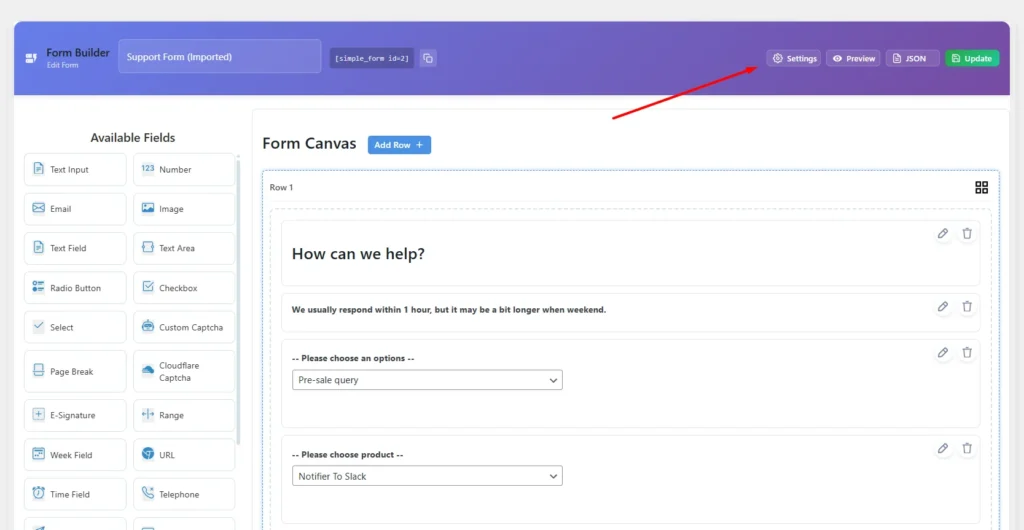View the form JSON

tap(912, 58)
